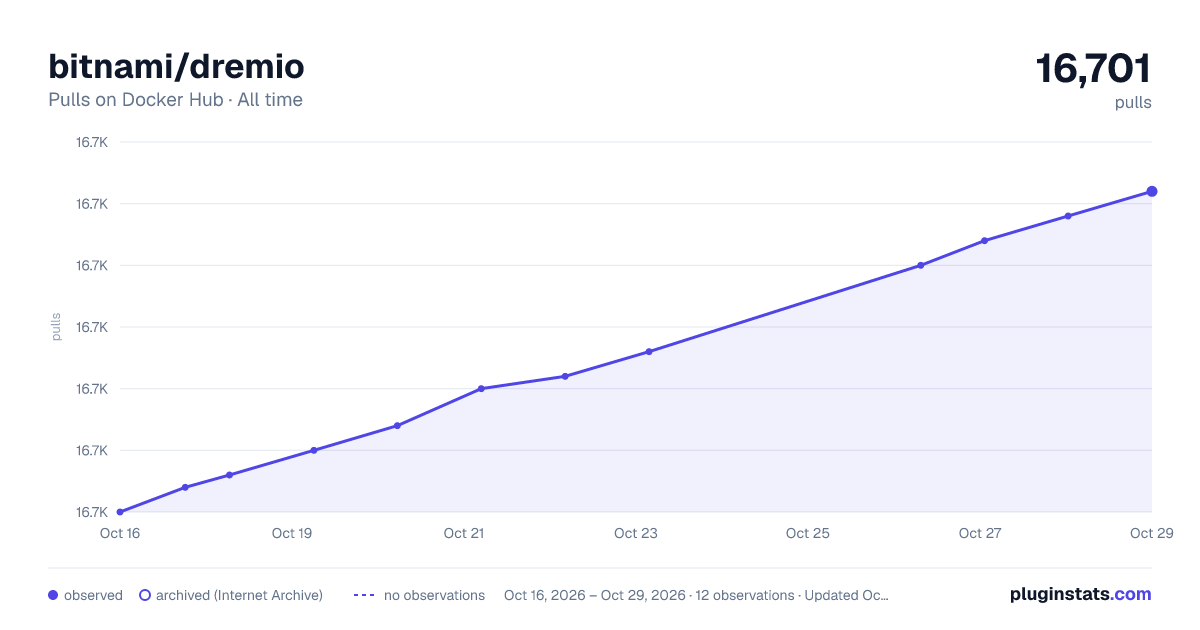Click the 'bitnami/dremio' chart title
This screenshot has height=630, width=1200.
point(176,67)
